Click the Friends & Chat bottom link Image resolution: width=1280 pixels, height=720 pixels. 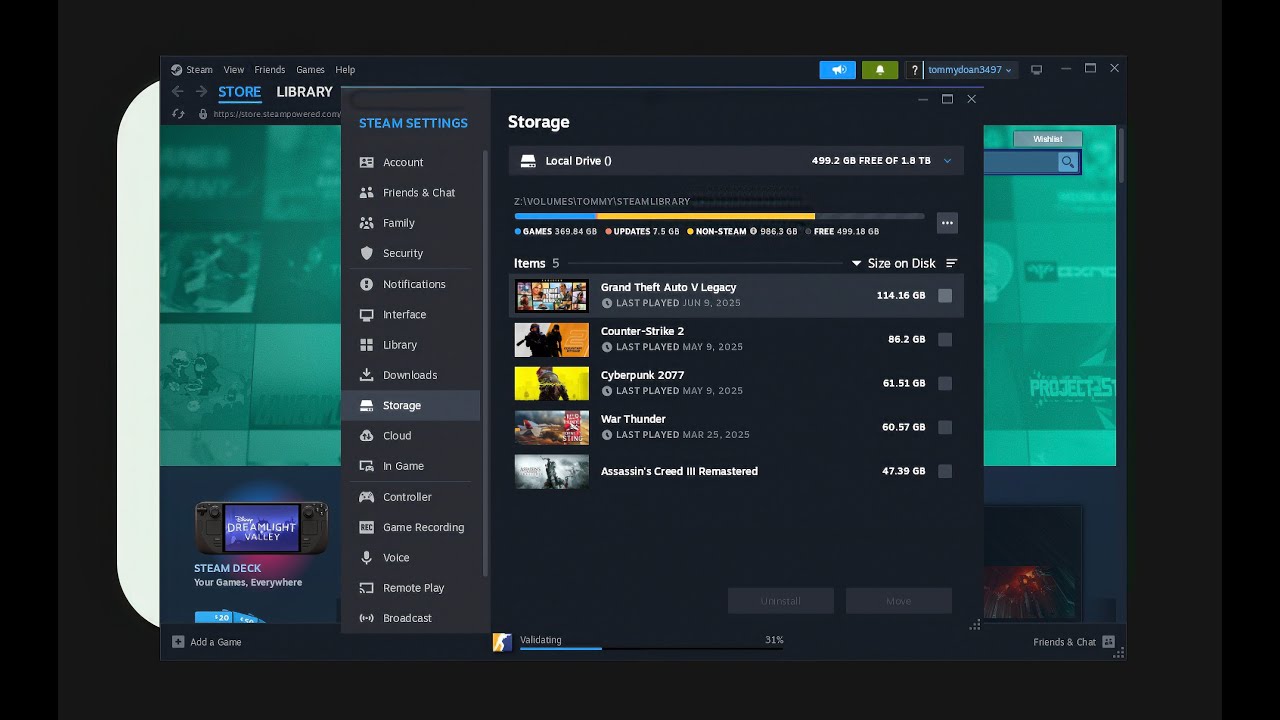click(x=1065, y=642)
